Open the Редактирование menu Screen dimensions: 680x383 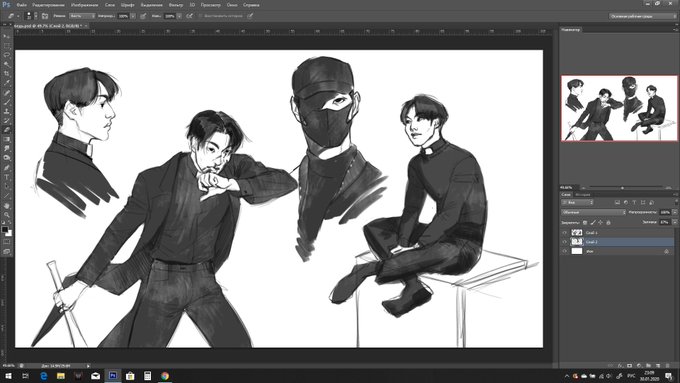[48, 5]
